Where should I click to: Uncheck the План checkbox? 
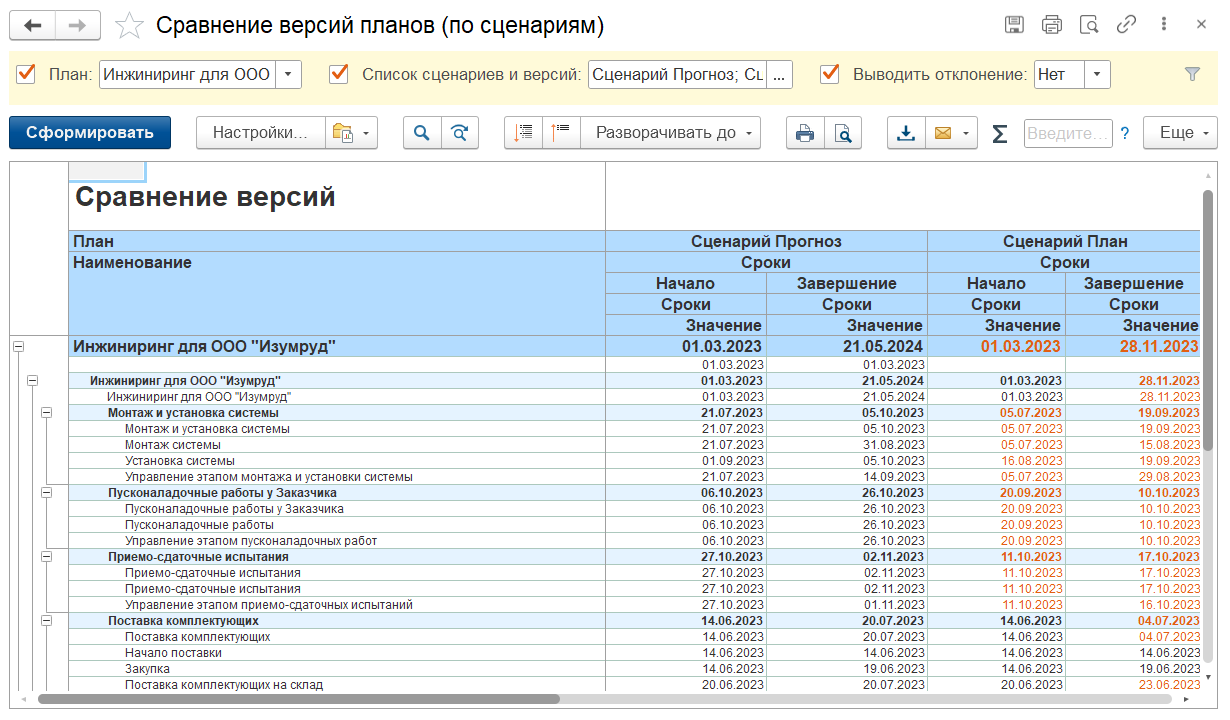click(x=27, y=73)
